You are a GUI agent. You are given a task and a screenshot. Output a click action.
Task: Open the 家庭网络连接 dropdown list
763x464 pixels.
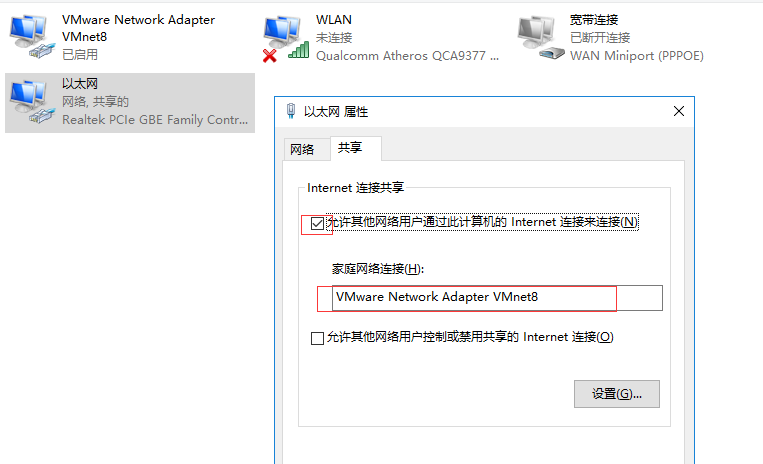click(497, 298)
